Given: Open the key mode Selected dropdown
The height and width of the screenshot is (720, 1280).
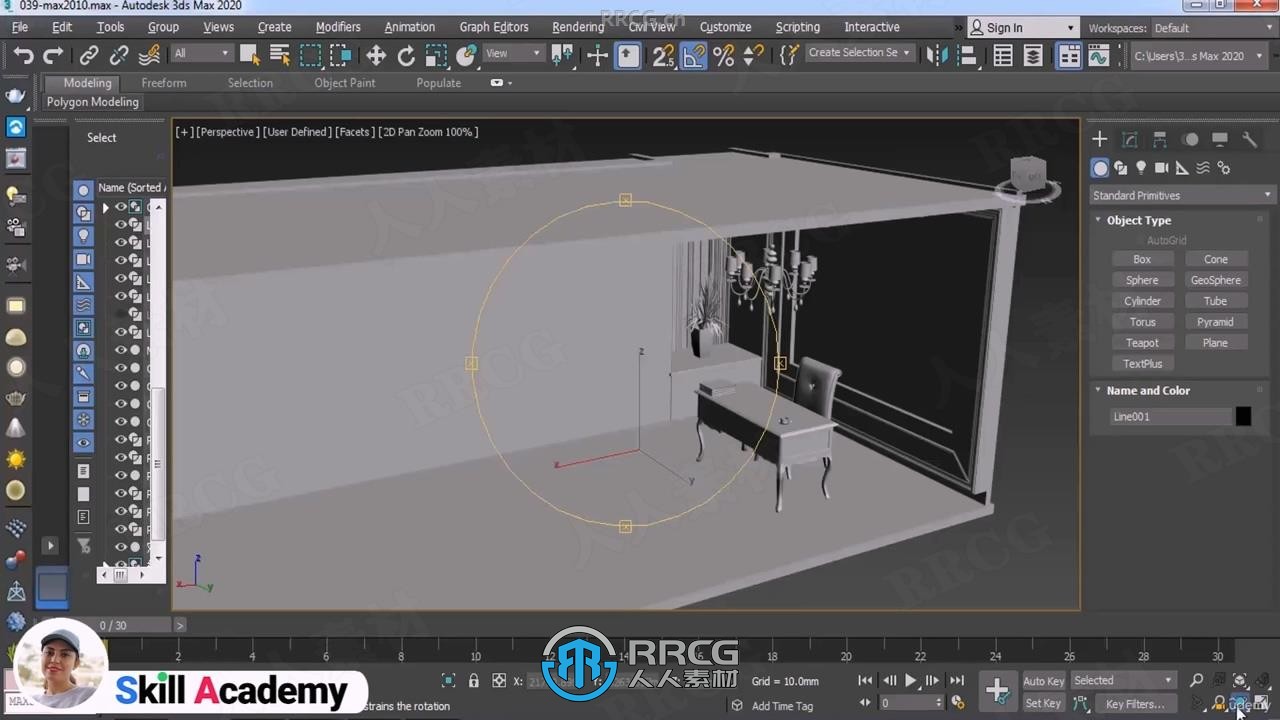Looking at the screenshot, I should pyautogui.click(x=1123, y=681).
